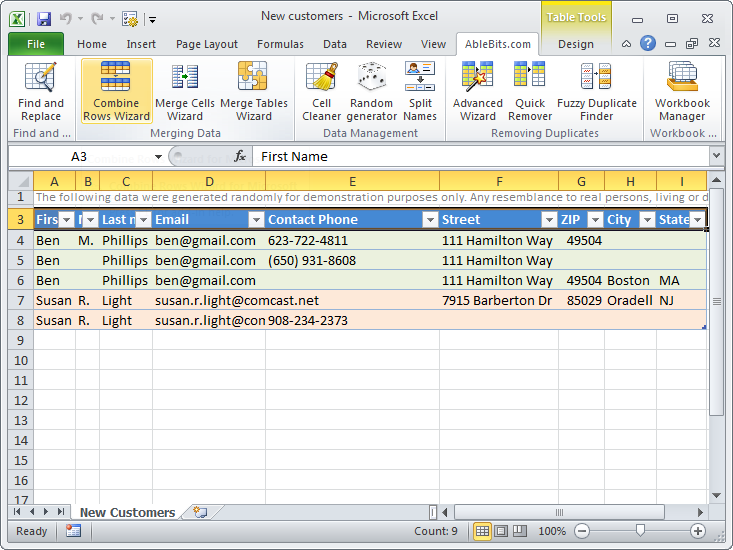Click the Excel application icon
Image resolution: width=733 pixels, height=550 pixels.
point(17,19)
